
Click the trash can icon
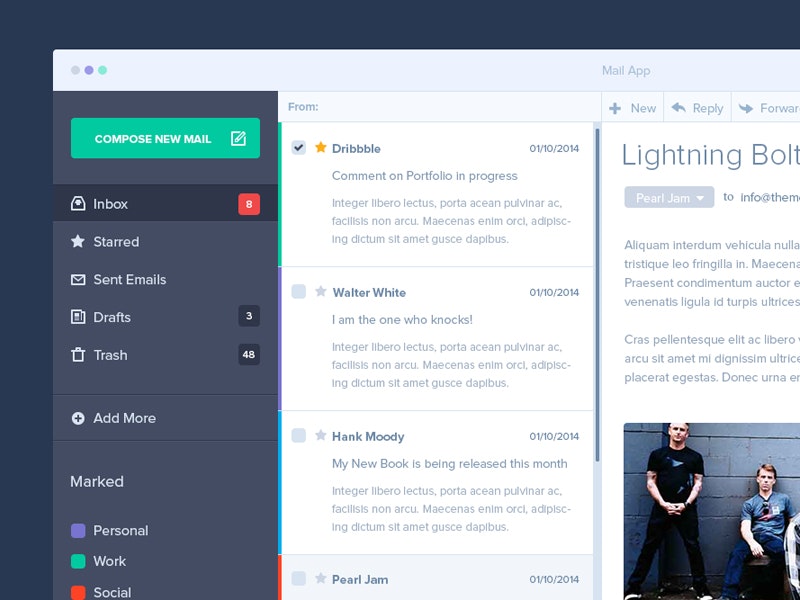pyautogui.click(x=78, y=355)
